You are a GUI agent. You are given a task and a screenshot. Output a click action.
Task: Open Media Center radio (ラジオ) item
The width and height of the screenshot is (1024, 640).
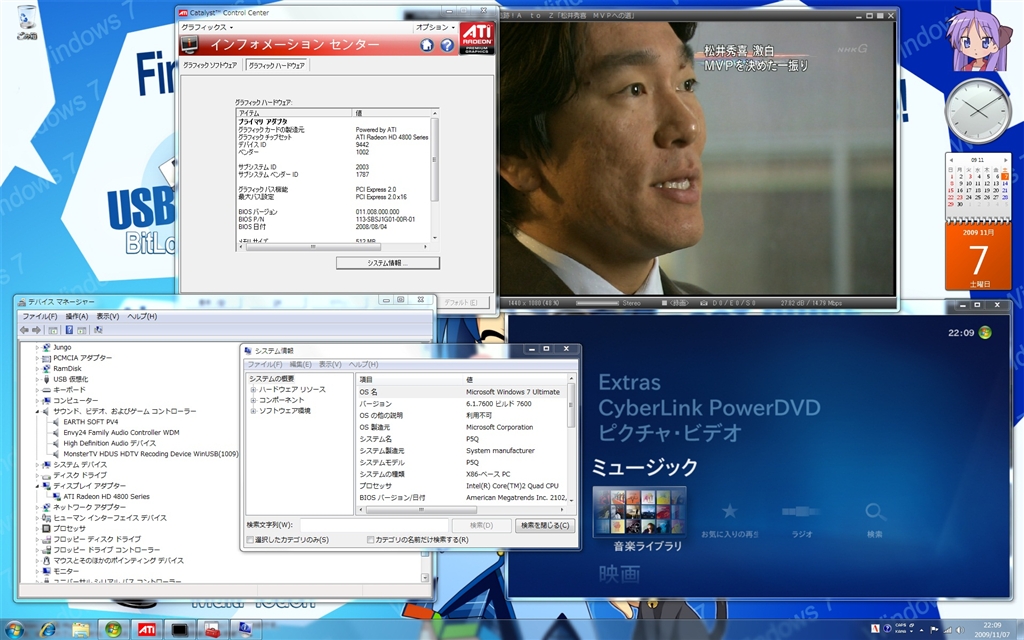click(x=801, y=520)
